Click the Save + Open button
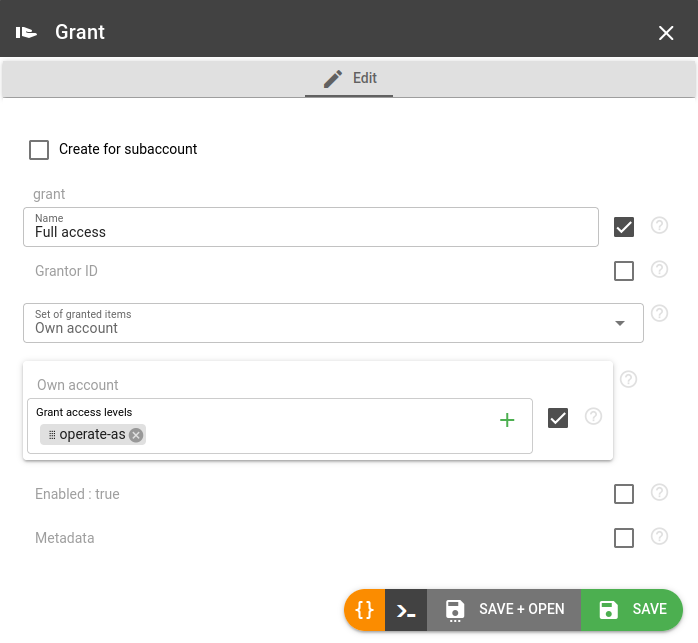The image size is (698, 643). coord(504,609)
